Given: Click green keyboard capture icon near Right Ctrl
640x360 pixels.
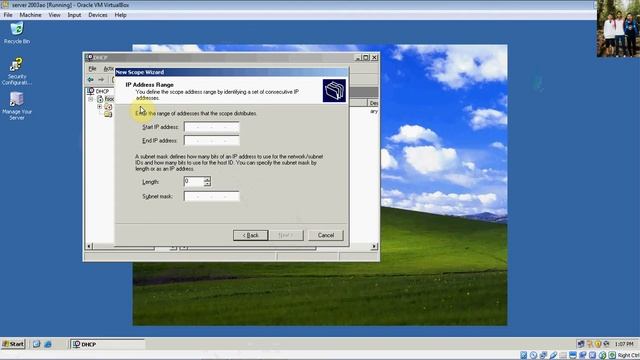Looking at the screenshot, I should coord(612,356).
